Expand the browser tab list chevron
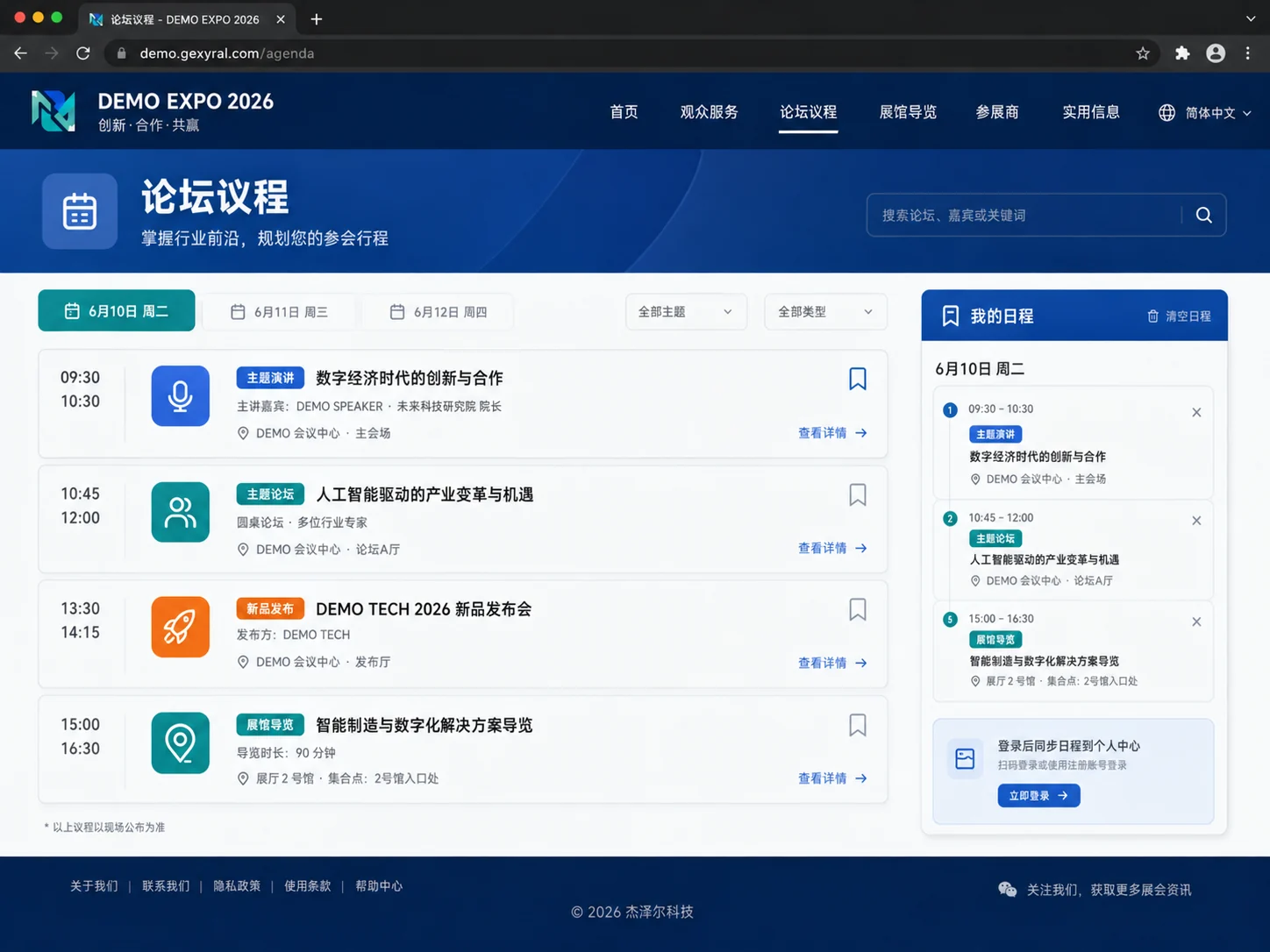This screenshot has width=1270, height=952. pos(1251,18)
